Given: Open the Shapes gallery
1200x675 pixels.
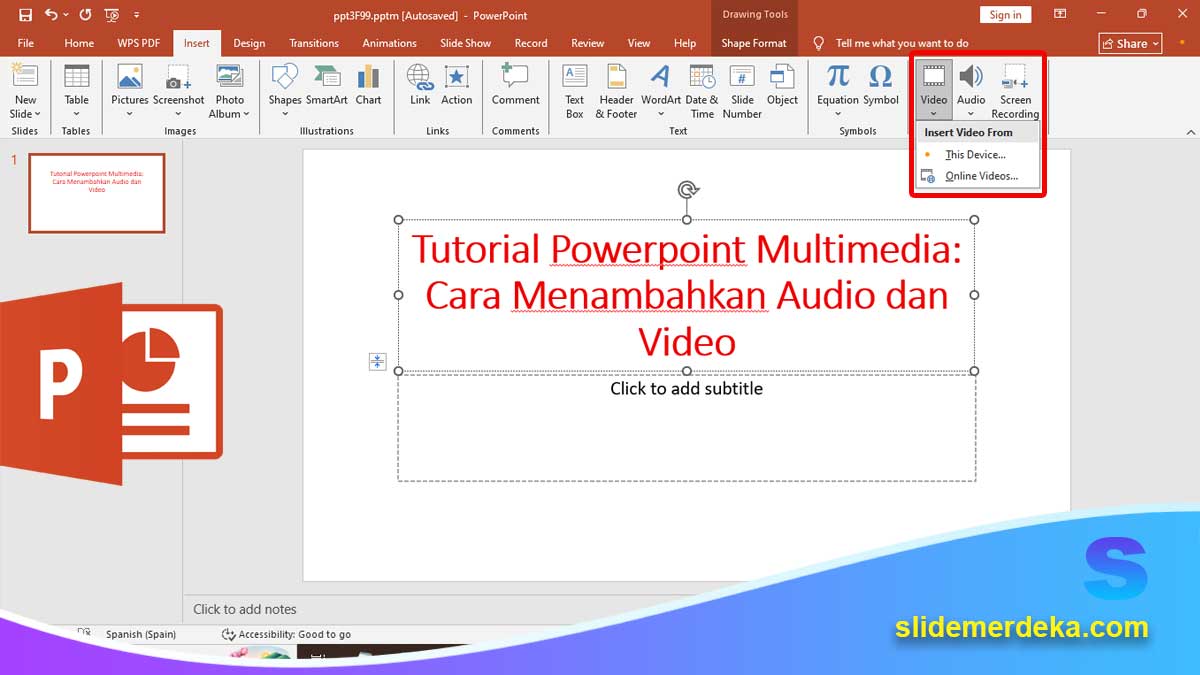Looking at the screenshot, I should tap(285, 91).
